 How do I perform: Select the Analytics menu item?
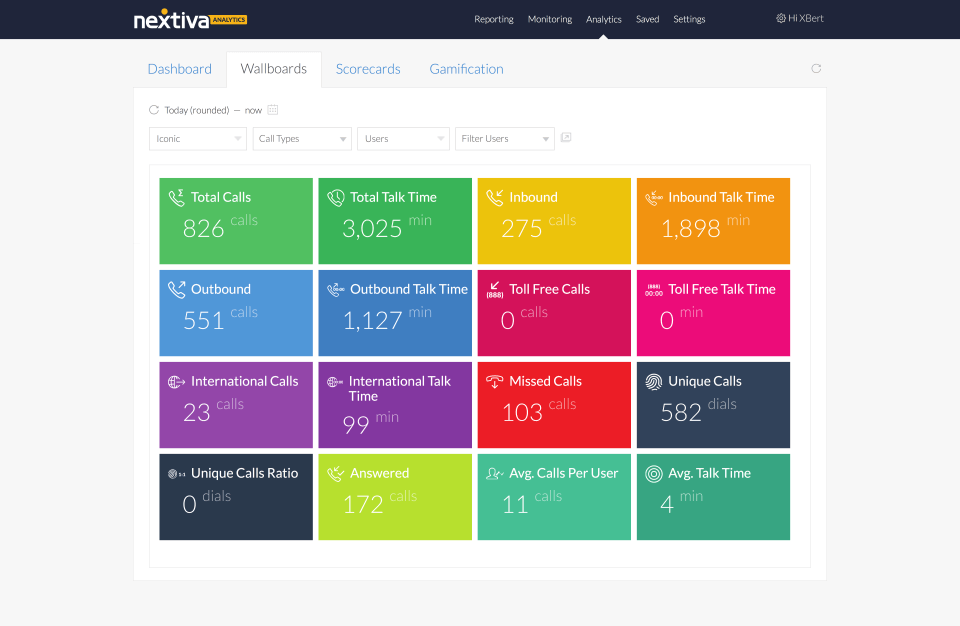(x=604, y=19)
